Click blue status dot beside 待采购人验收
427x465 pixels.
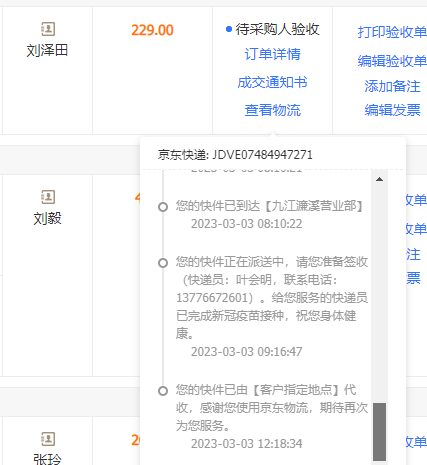click(229, 29)
